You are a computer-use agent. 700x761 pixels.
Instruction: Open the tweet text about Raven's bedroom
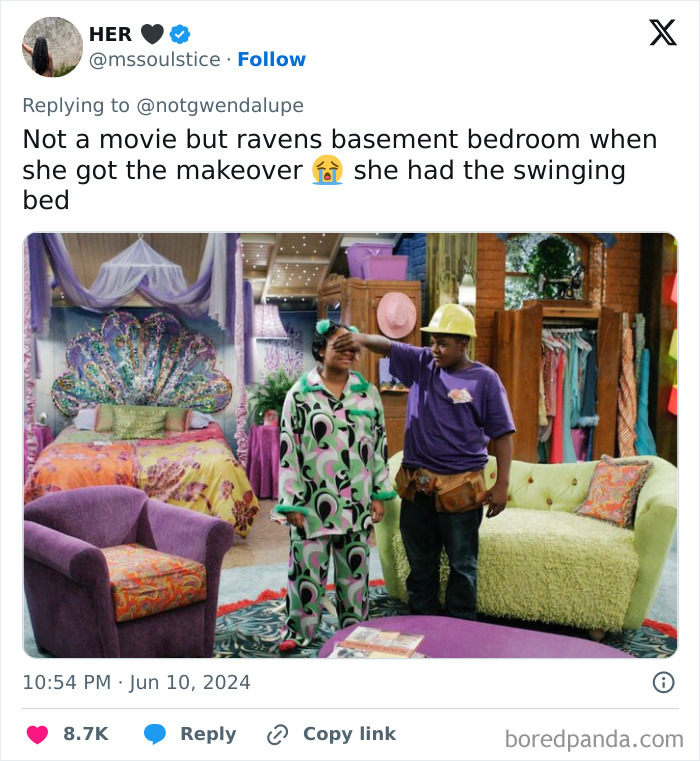click(x=340, y=169)
